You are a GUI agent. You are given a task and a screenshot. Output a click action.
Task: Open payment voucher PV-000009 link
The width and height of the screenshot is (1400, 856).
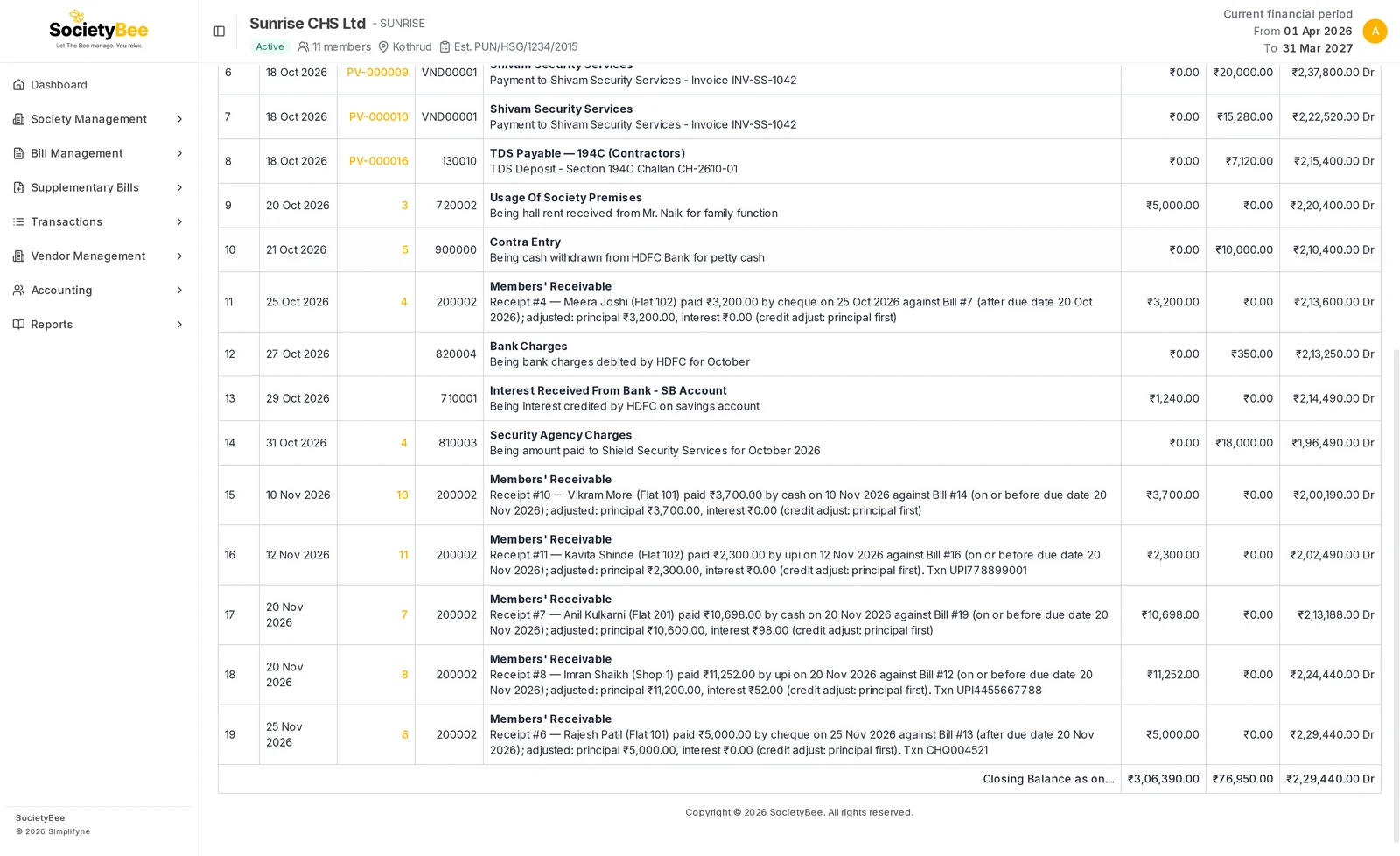(x=377, y=73)
